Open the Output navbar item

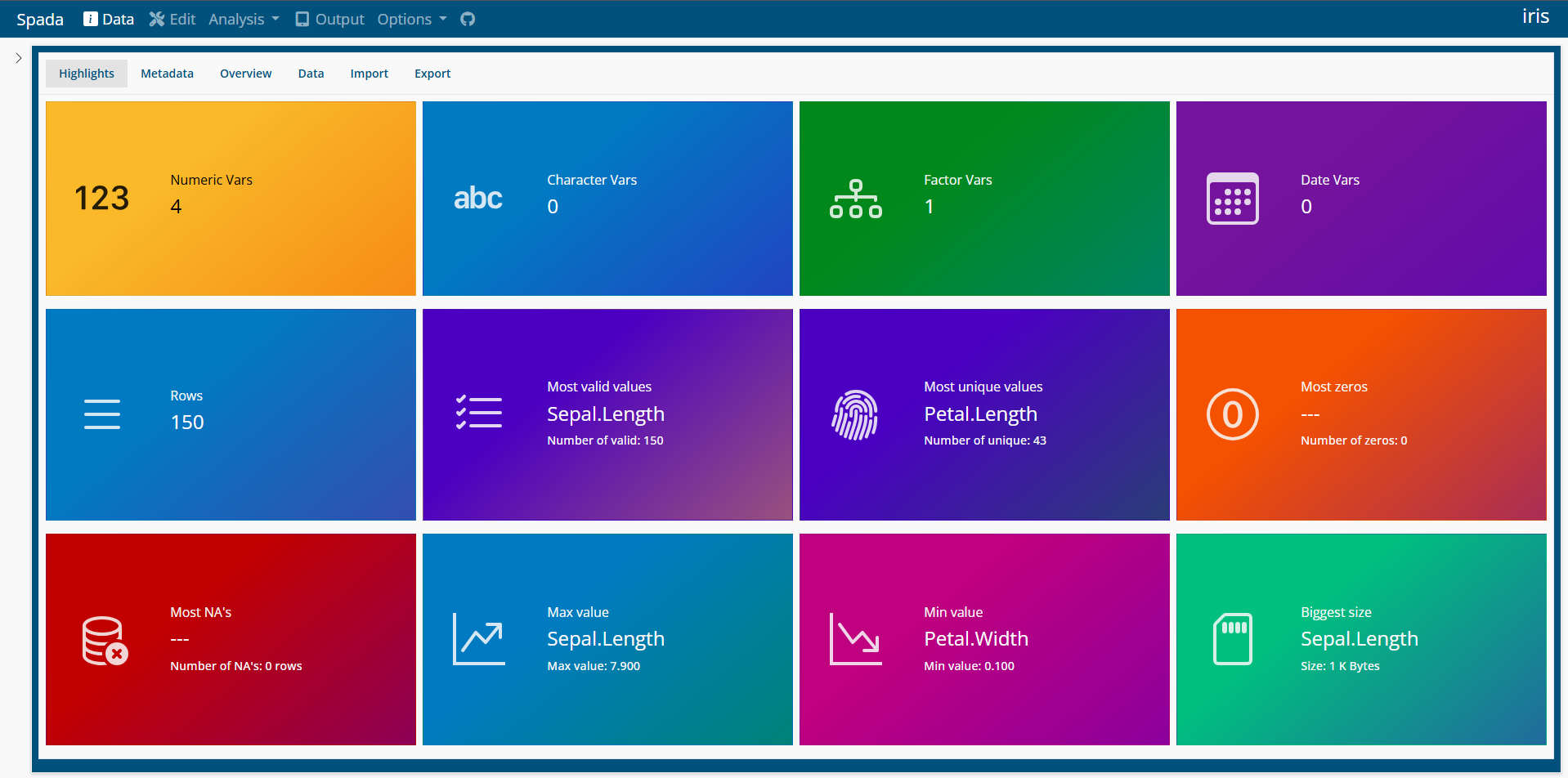click(329, 19)
